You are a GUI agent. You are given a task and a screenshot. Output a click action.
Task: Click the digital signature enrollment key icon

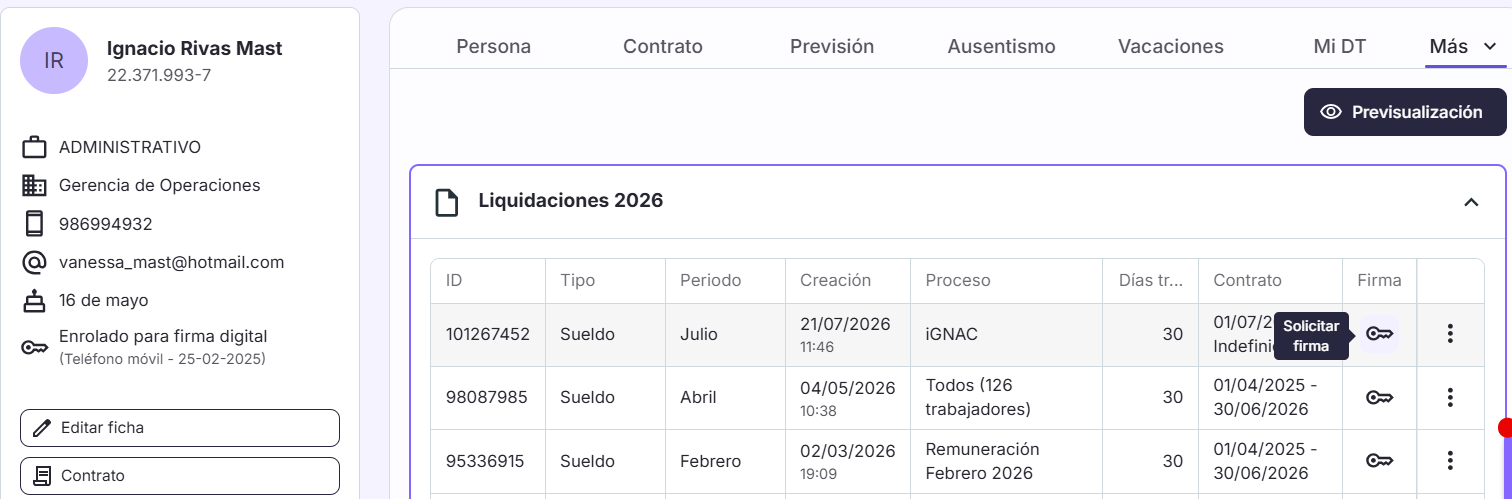point(34,347)
